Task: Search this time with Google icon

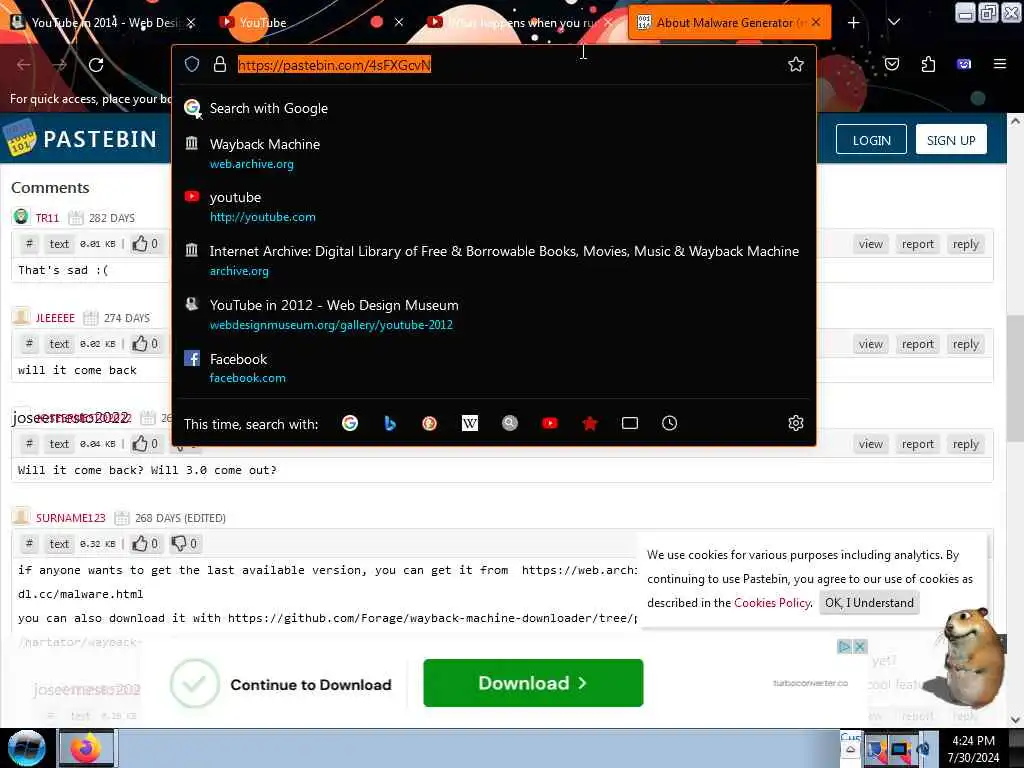Action: [x=350, y=423]
